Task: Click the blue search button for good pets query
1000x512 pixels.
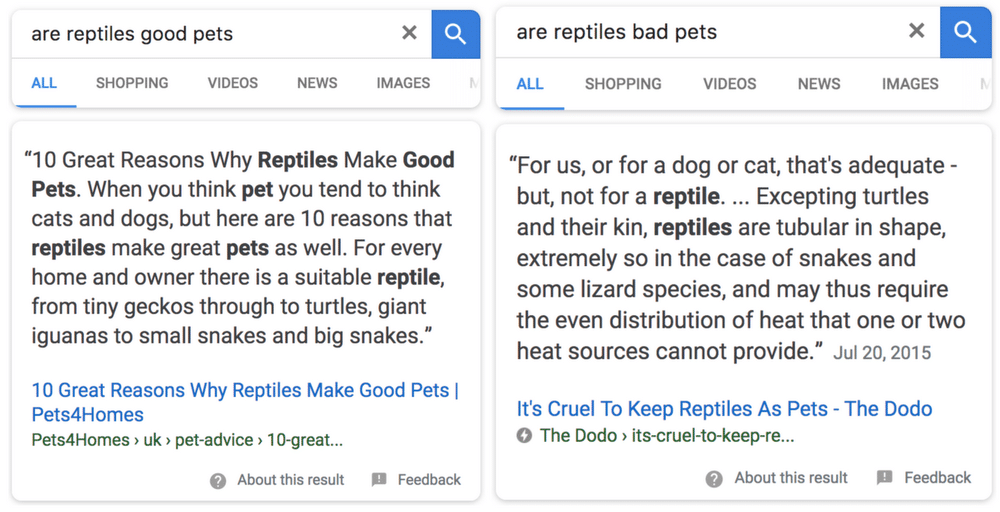Action: tap(455, 34)
